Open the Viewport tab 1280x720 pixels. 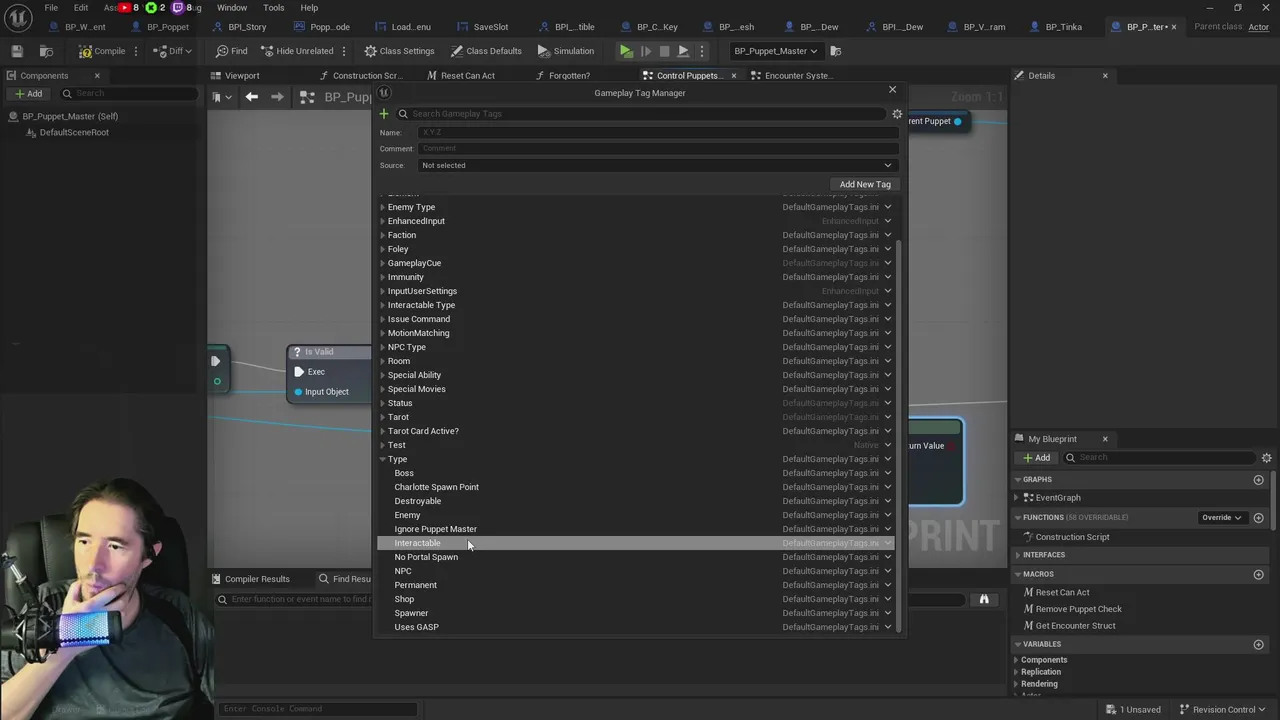[235, 76]
